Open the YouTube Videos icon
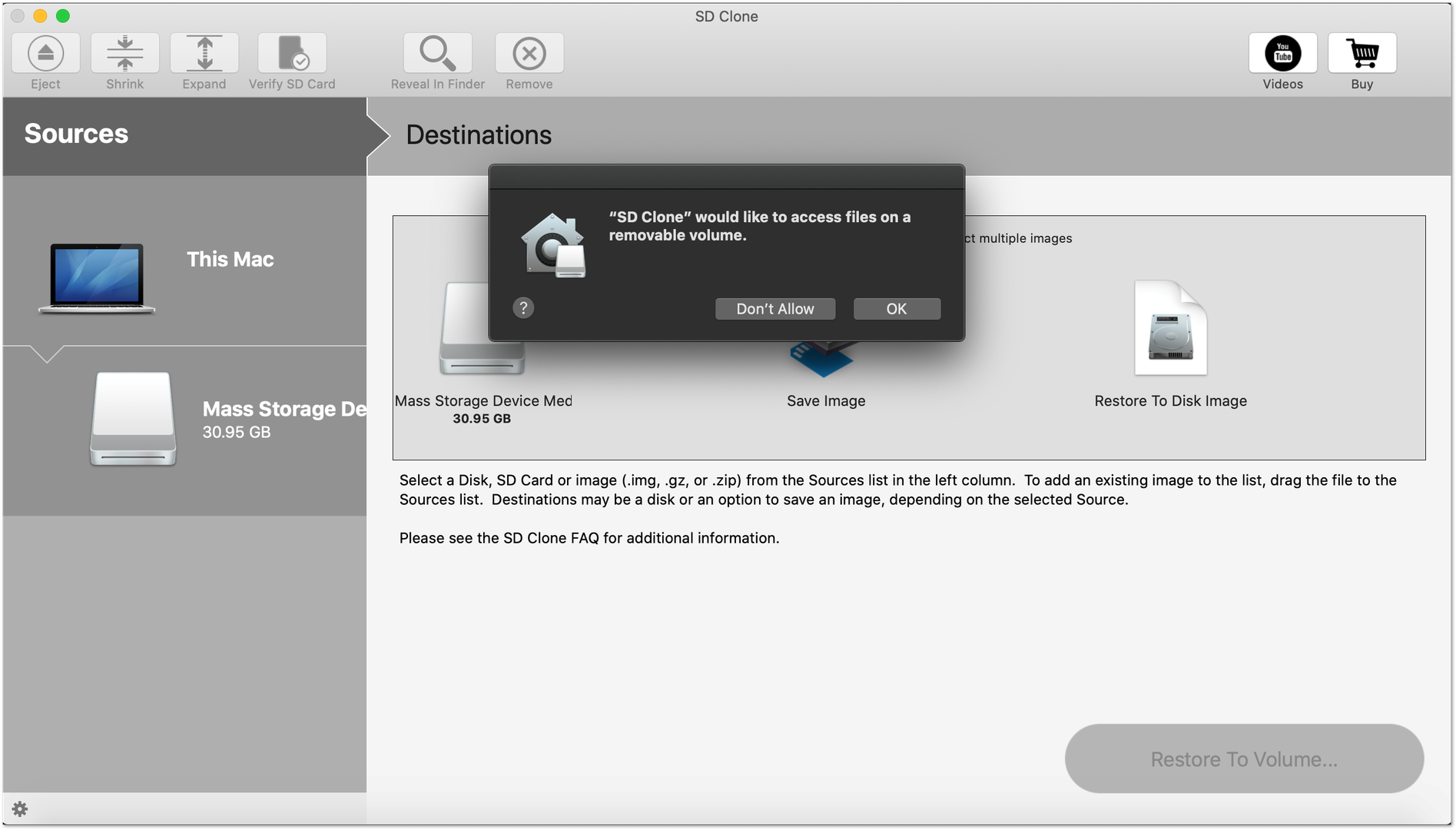Screen dimensions: 1456x830 point(1282,53)
